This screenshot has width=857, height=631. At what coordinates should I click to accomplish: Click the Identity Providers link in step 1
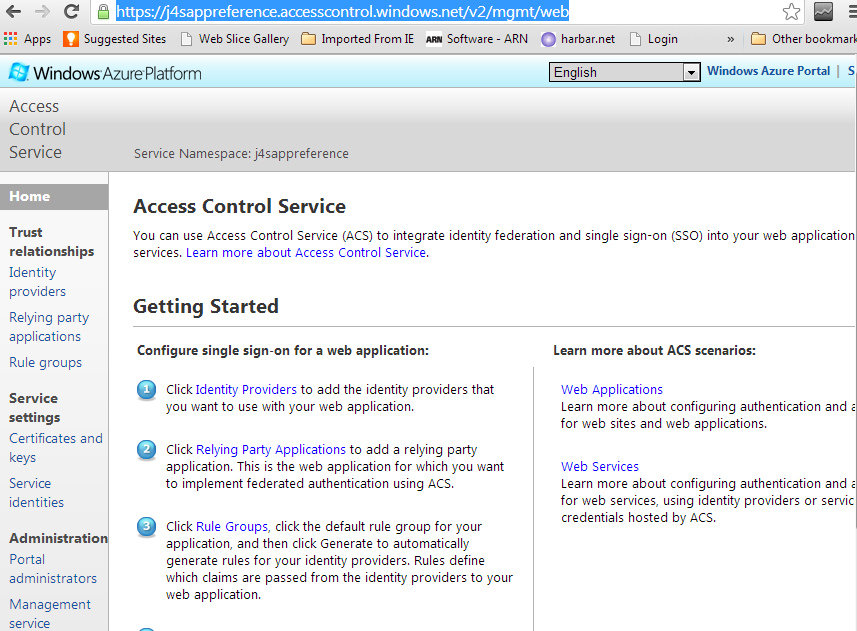coord(246,390)
